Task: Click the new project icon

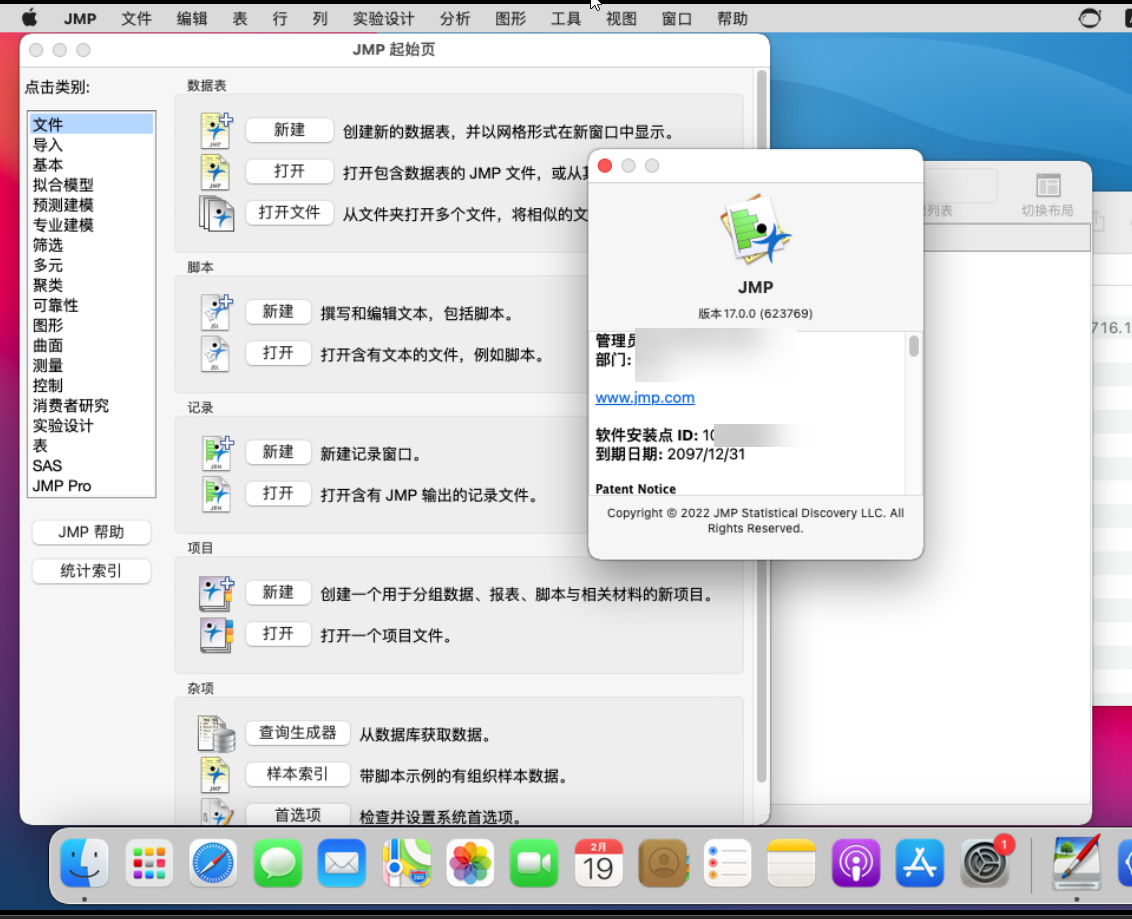Action: click(x=217, y=593)
